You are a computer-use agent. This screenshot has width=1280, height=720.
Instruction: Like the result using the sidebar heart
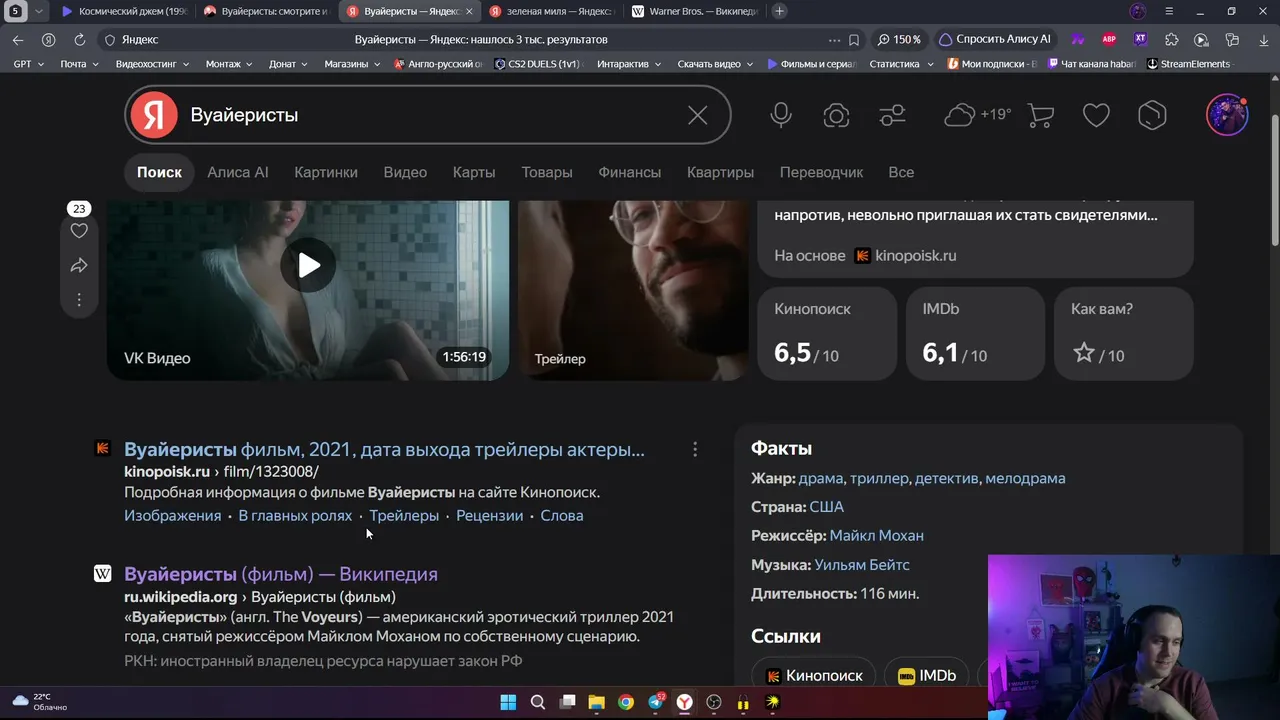[x=79, y=231]
